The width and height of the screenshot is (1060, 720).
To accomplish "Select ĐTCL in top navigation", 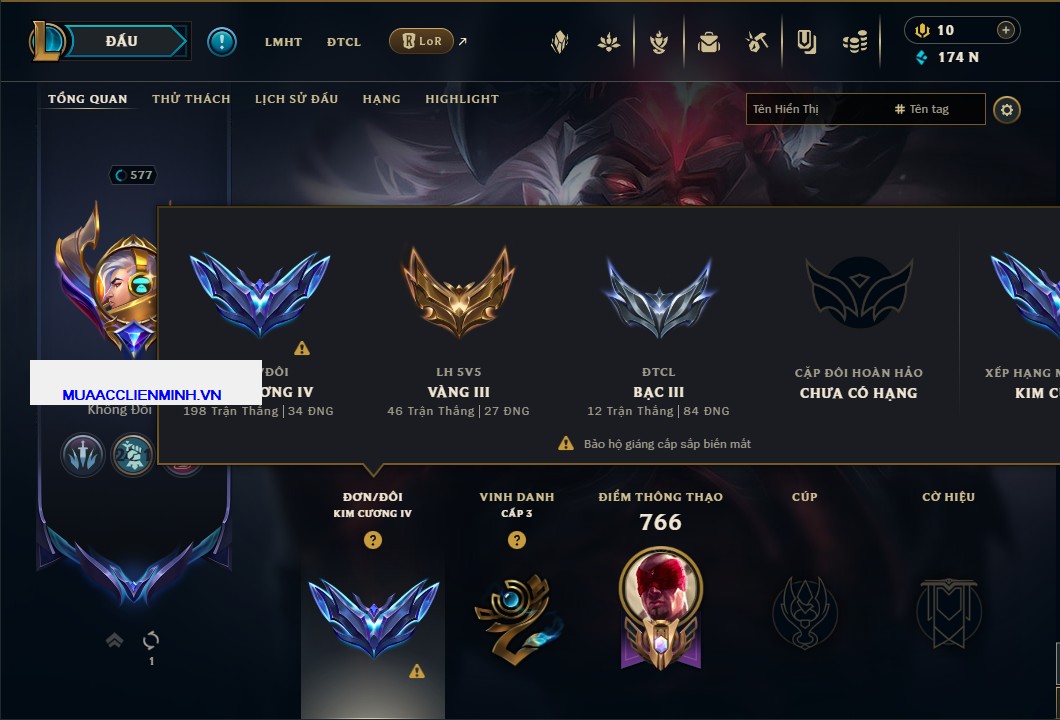I will (343, 42).
